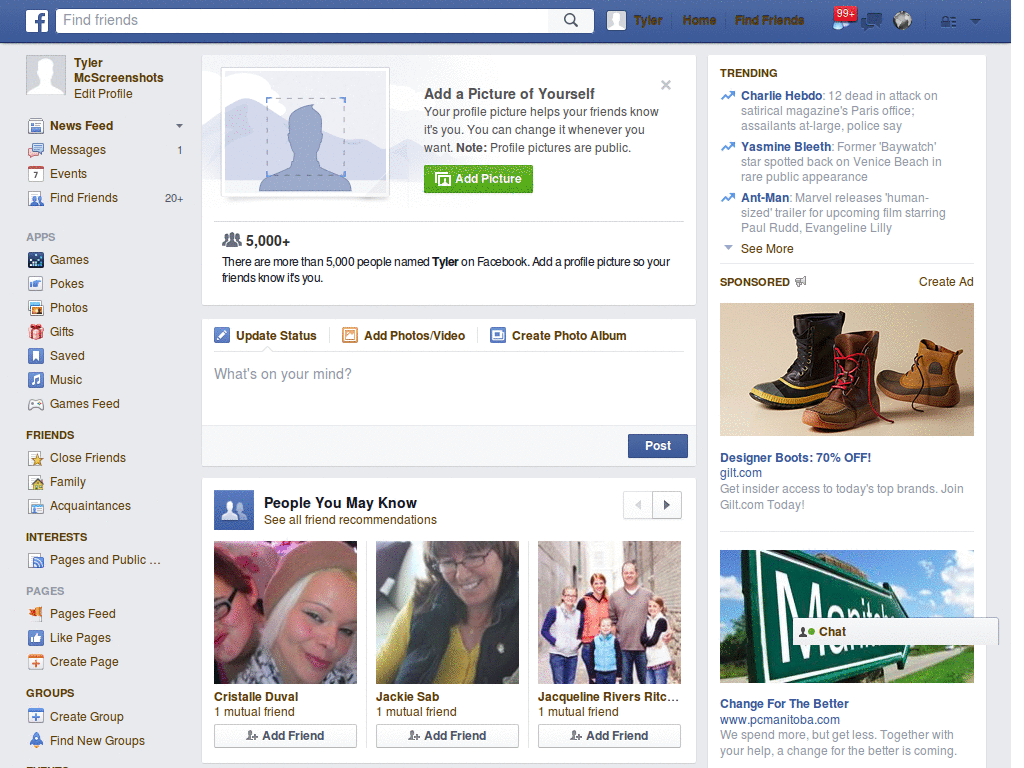Click the sponsored megaphone icon

coord(801,281)
